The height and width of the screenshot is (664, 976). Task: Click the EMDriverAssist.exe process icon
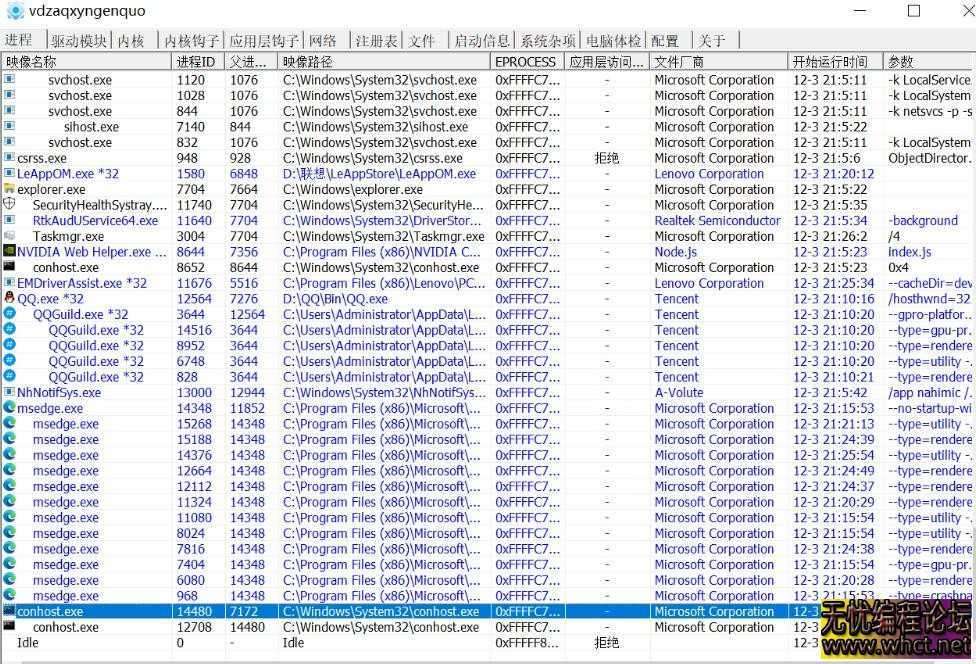[8, 283]
